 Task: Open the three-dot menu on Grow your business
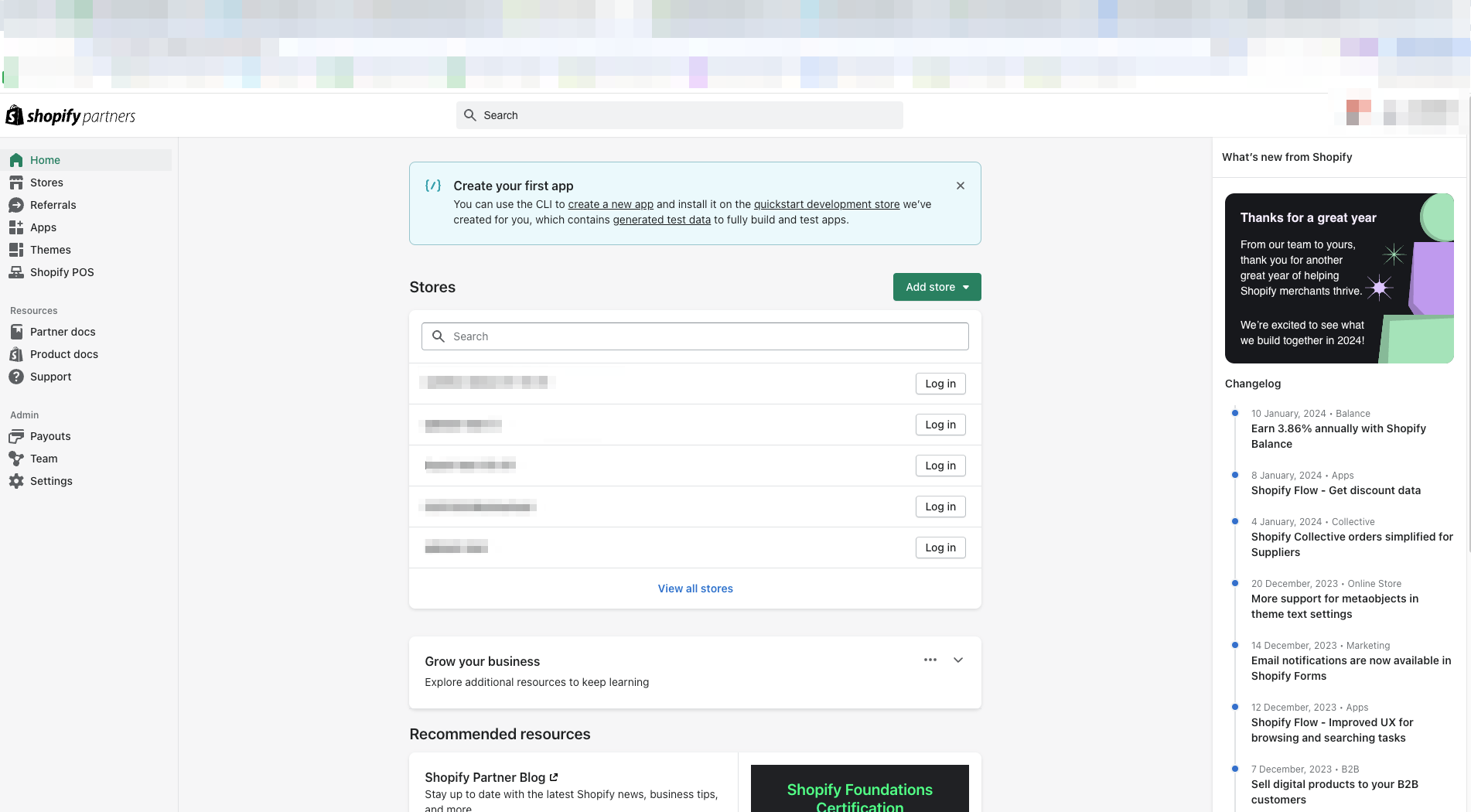930,660
